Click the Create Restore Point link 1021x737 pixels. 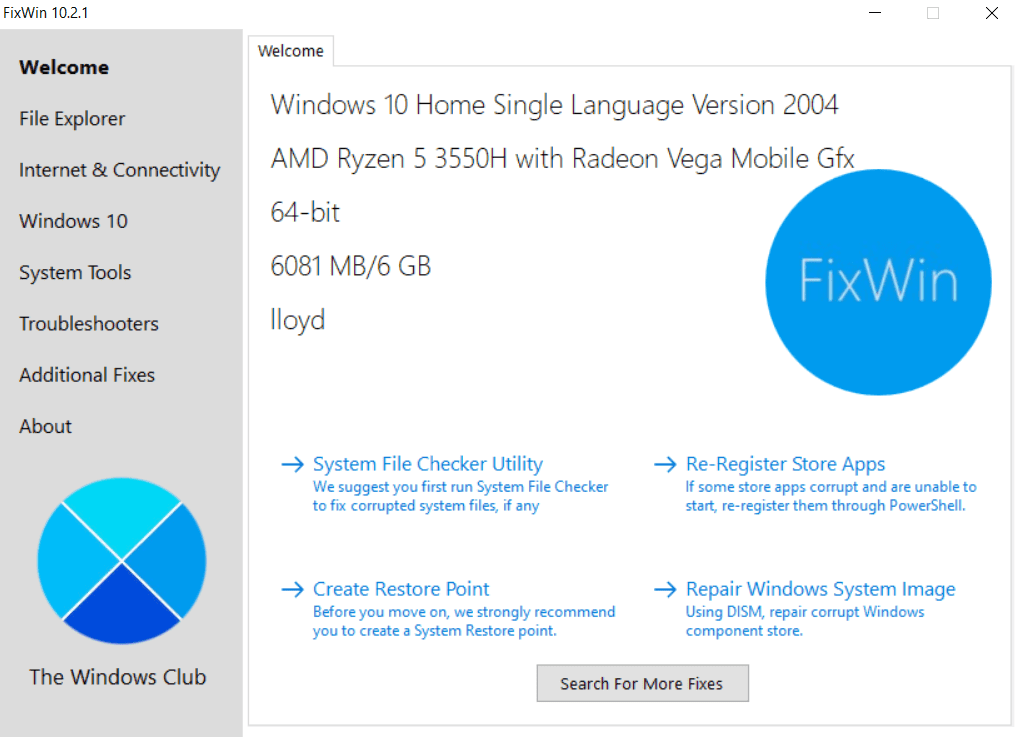pyautogui.click(x=400, y=589)
